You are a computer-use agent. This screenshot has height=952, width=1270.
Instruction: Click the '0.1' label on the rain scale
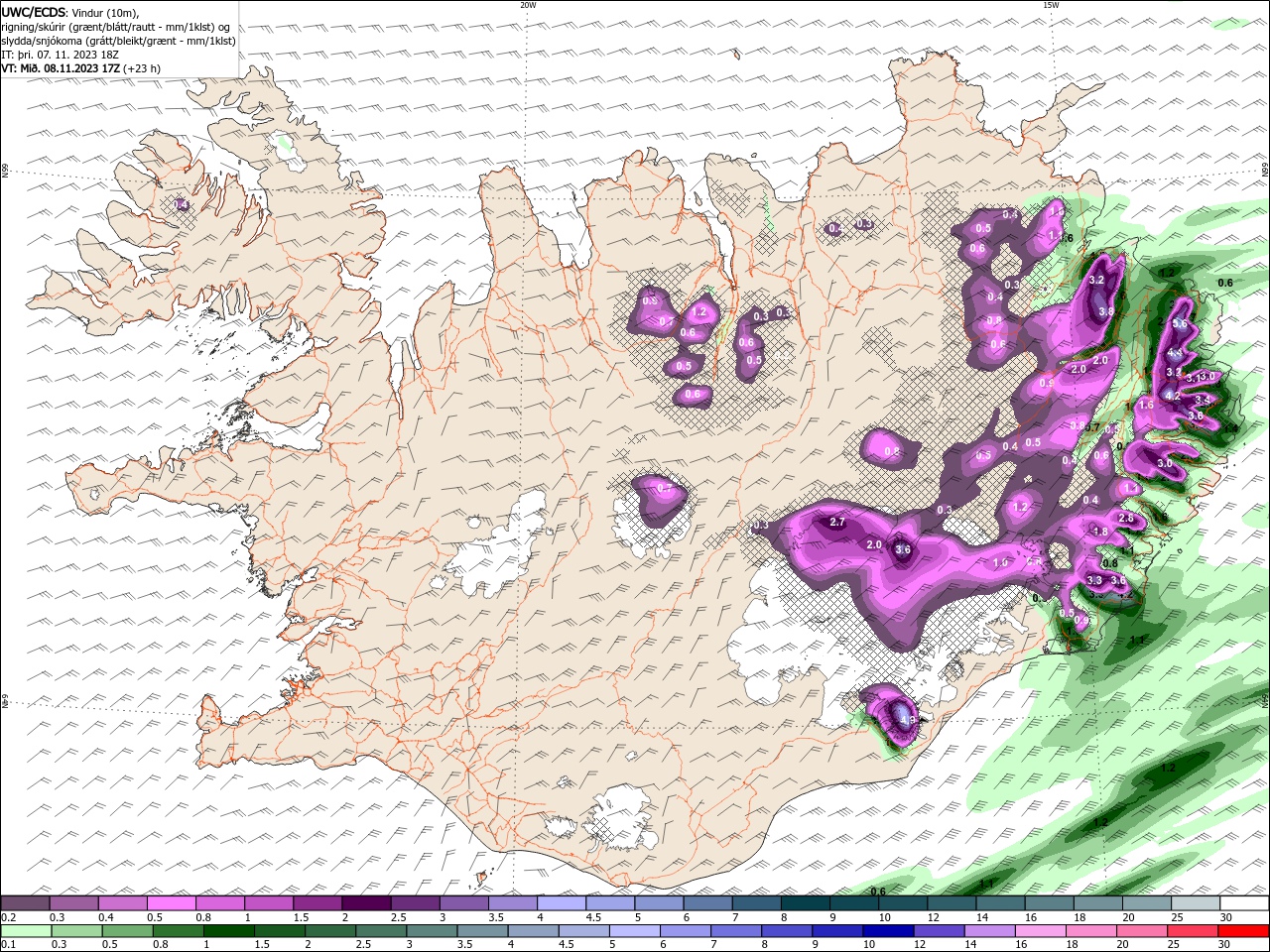point(8,945)
